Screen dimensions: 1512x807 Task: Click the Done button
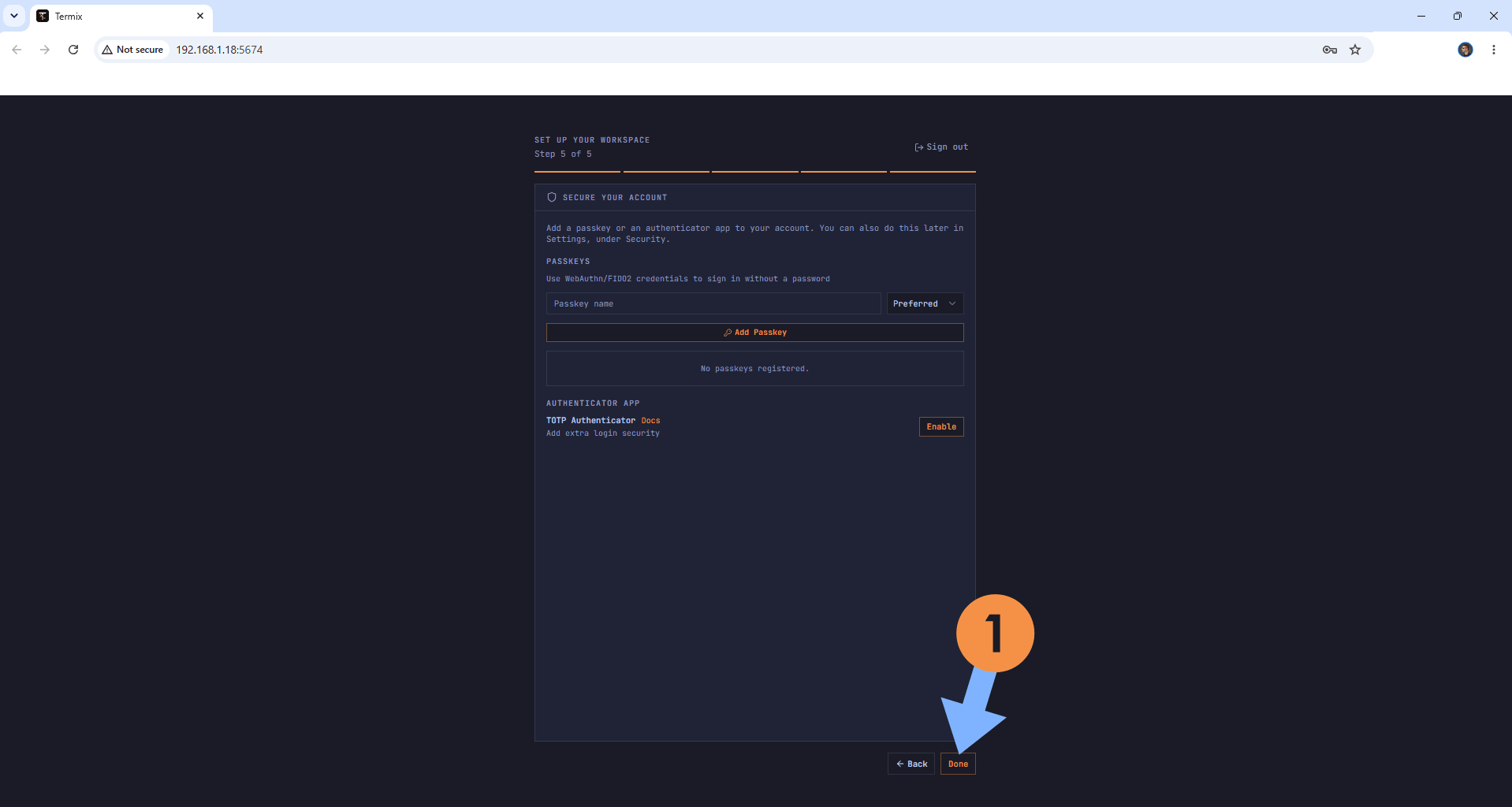pos(958,764)
